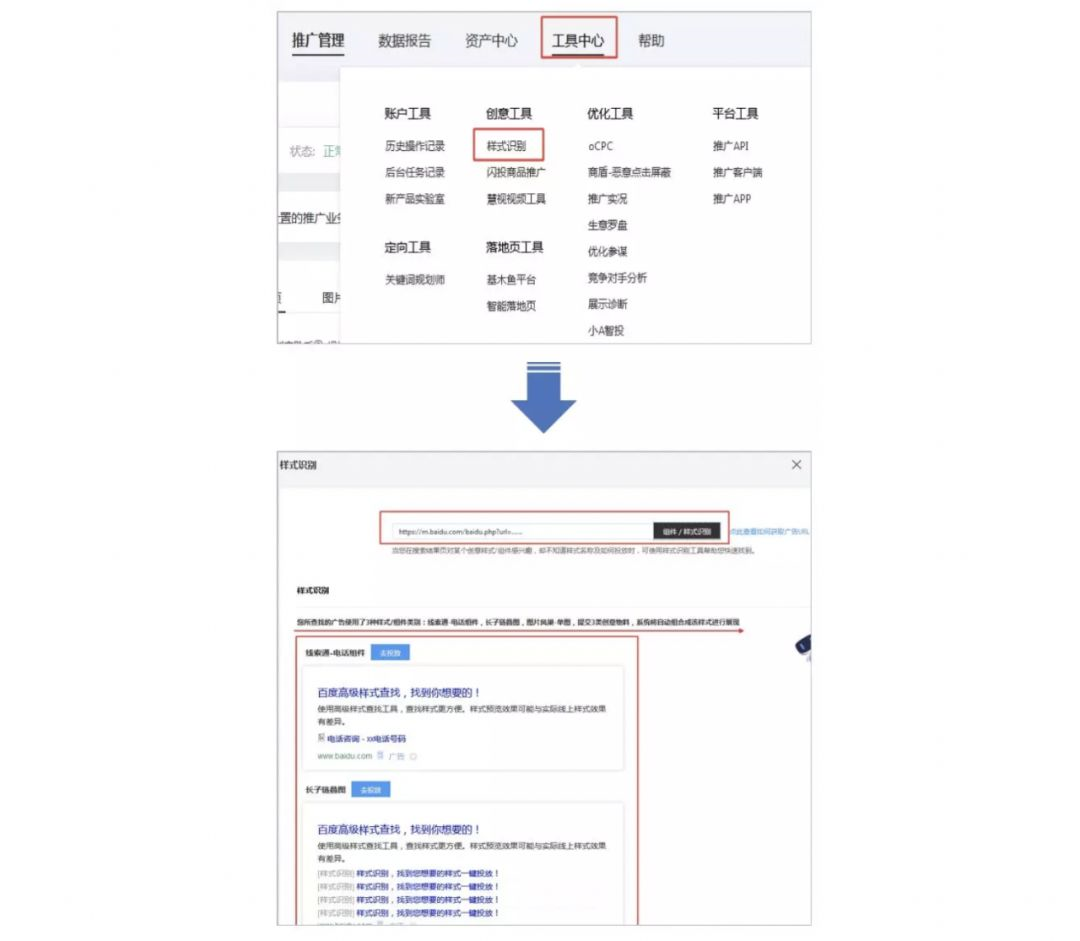The width and height of the screenshot is (1080, 941).
Task: Open the 帮助 menu tab
Action: 651,41
